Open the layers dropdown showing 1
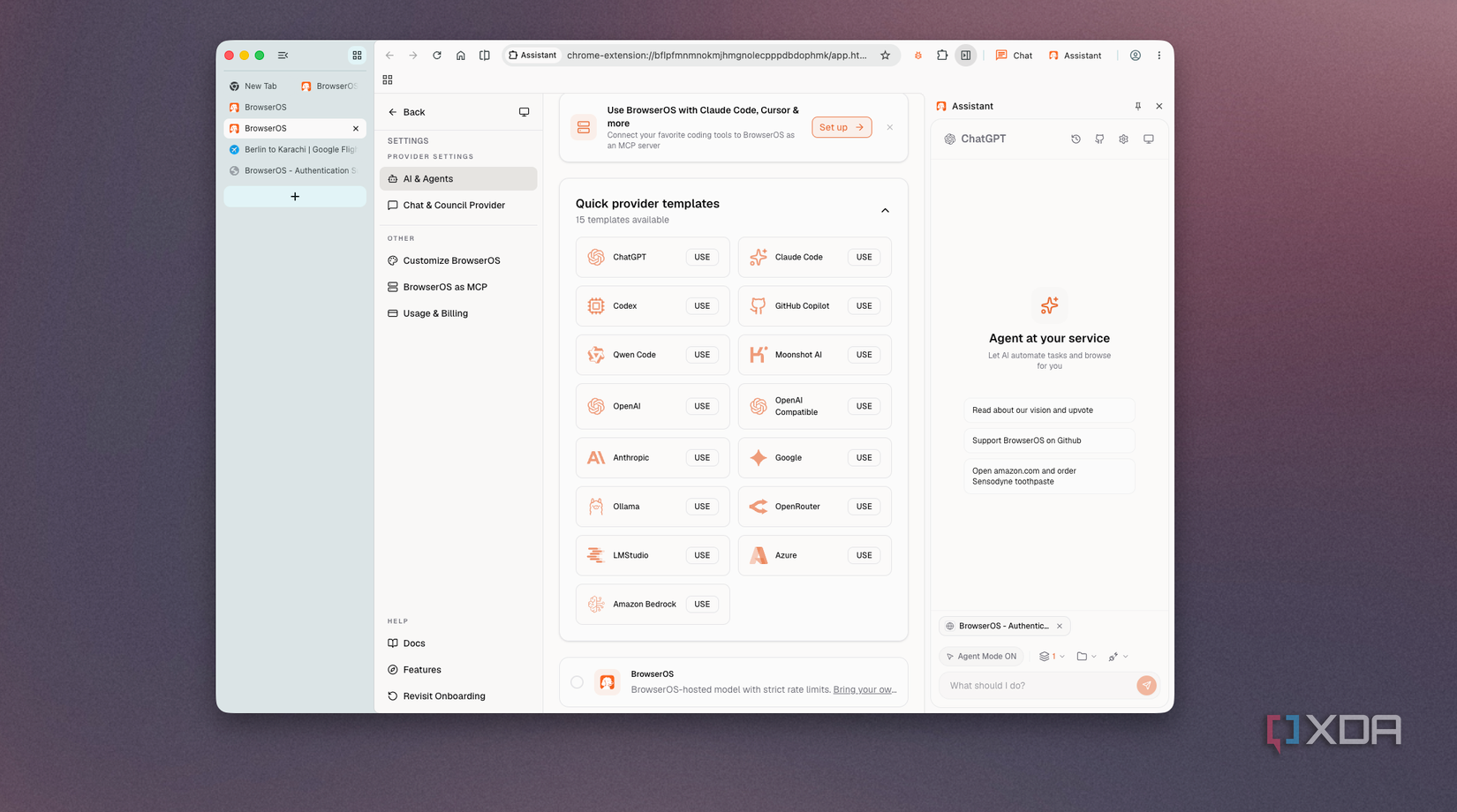 (1052, 657)
